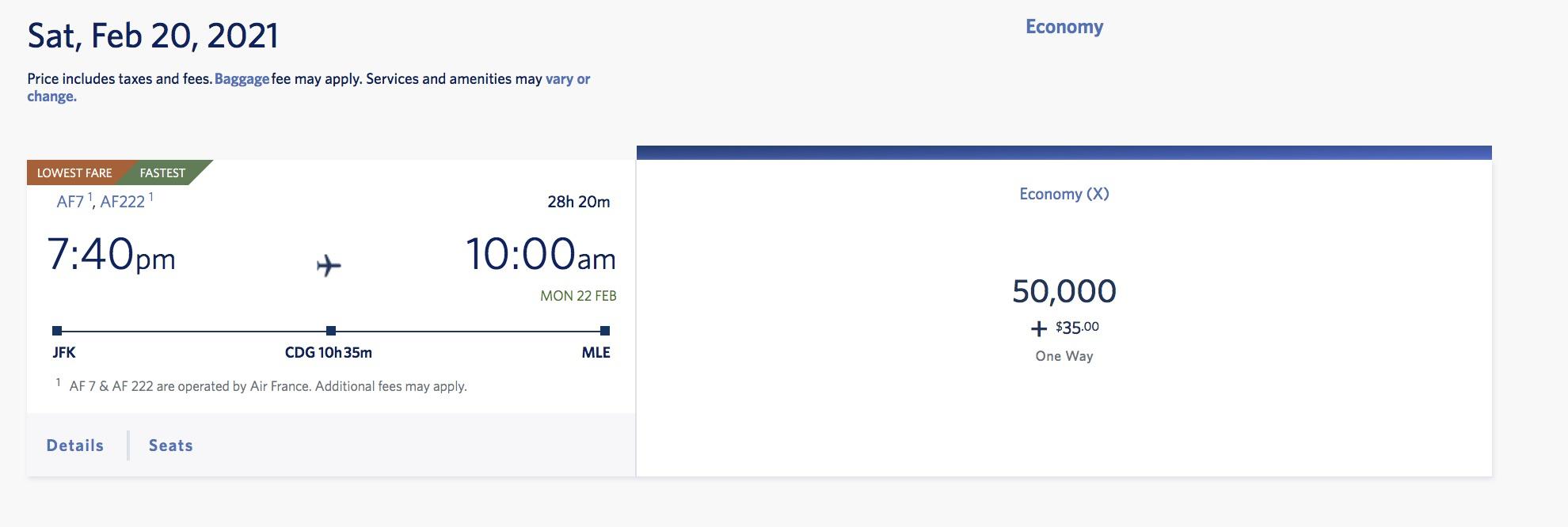Open the vary or change link

[309, 88]
